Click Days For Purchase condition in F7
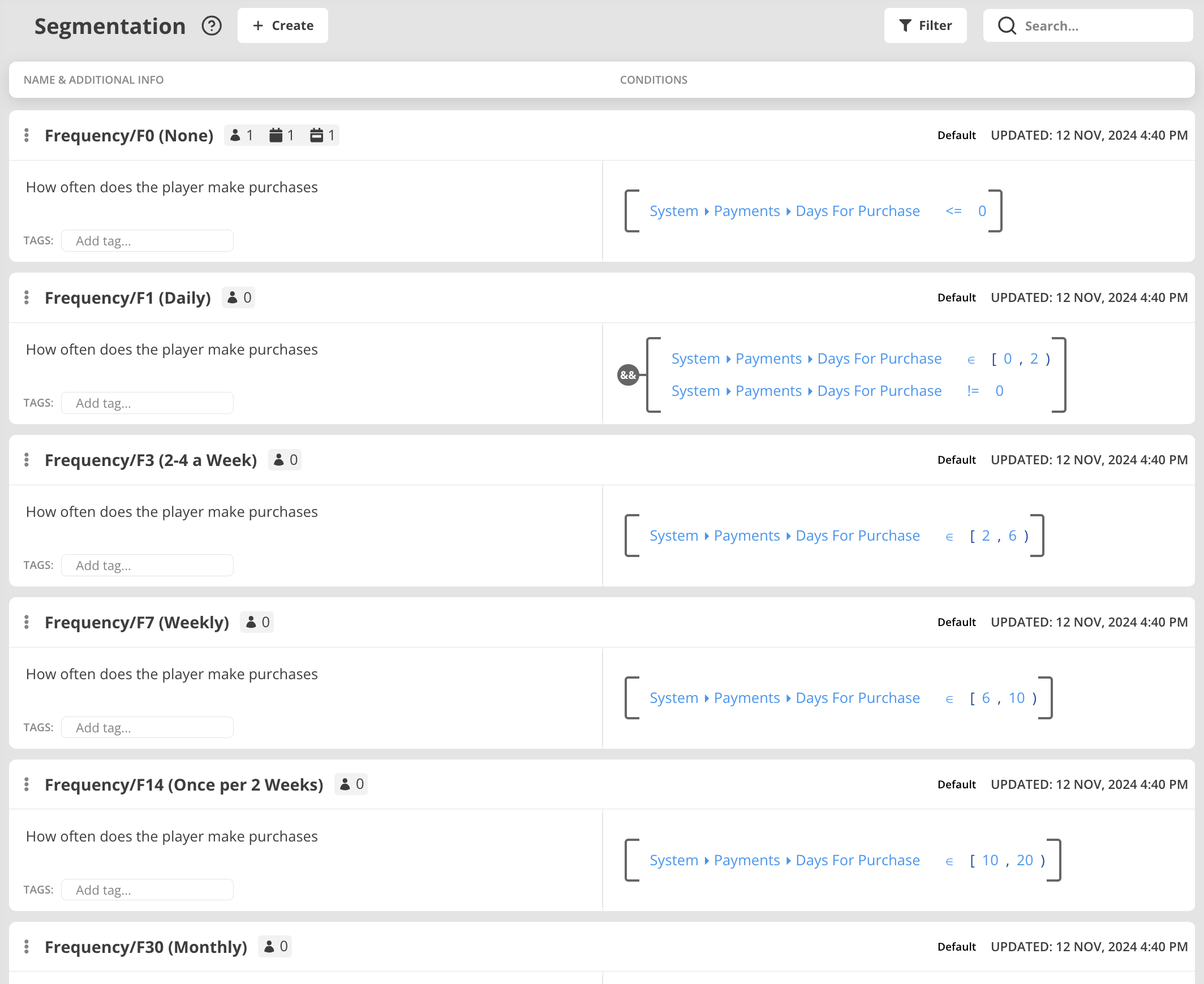This screenshot has width=1204, height=984. (857, 698)
